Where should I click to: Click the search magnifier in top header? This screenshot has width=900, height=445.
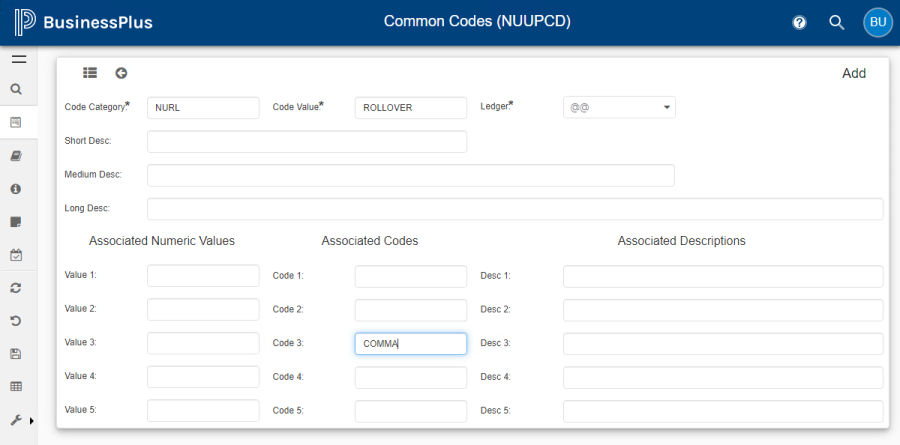[837, 22]
